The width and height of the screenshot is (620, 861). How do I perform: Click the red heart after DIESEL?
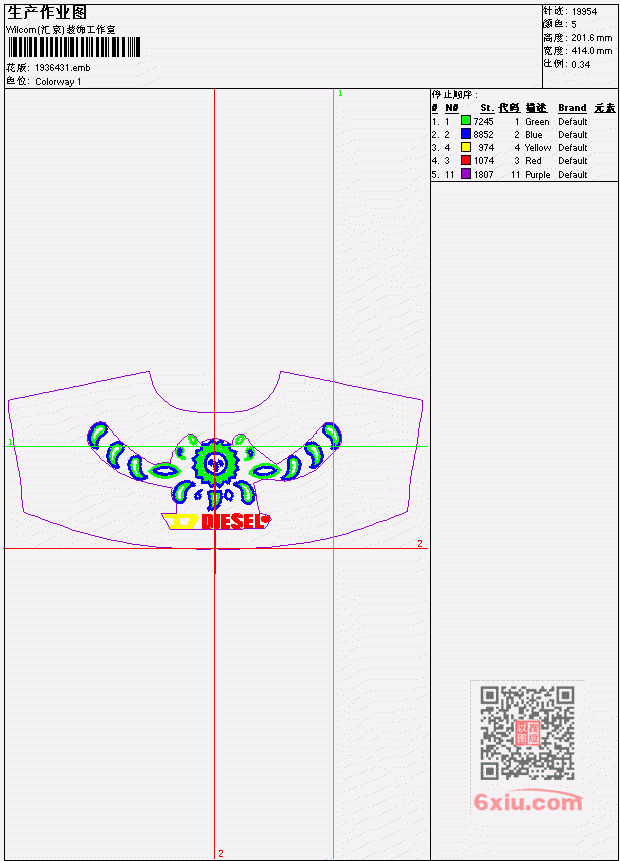(x=266, y=519)
